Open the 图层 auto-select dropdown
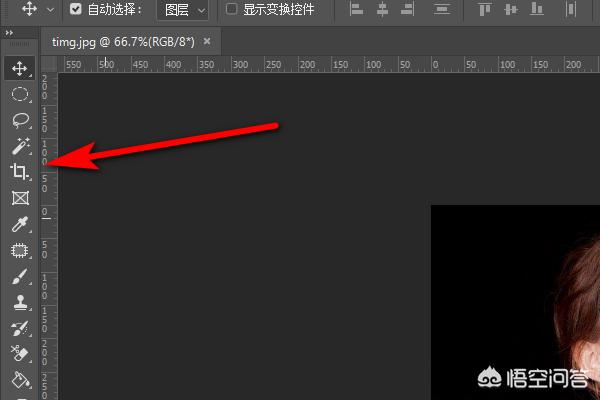This screenshot has width=600, height=400. (183, 10)
